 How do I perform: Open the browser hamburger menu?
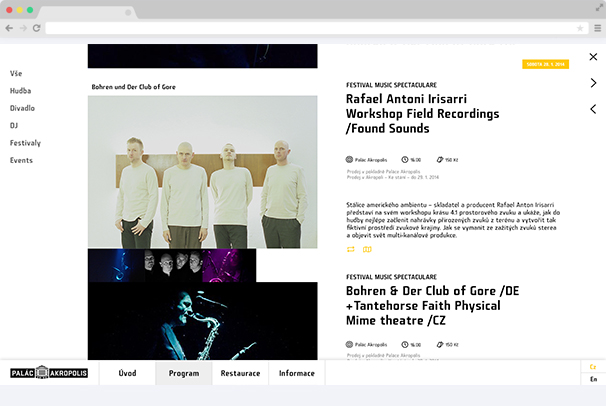coord(595,28)
